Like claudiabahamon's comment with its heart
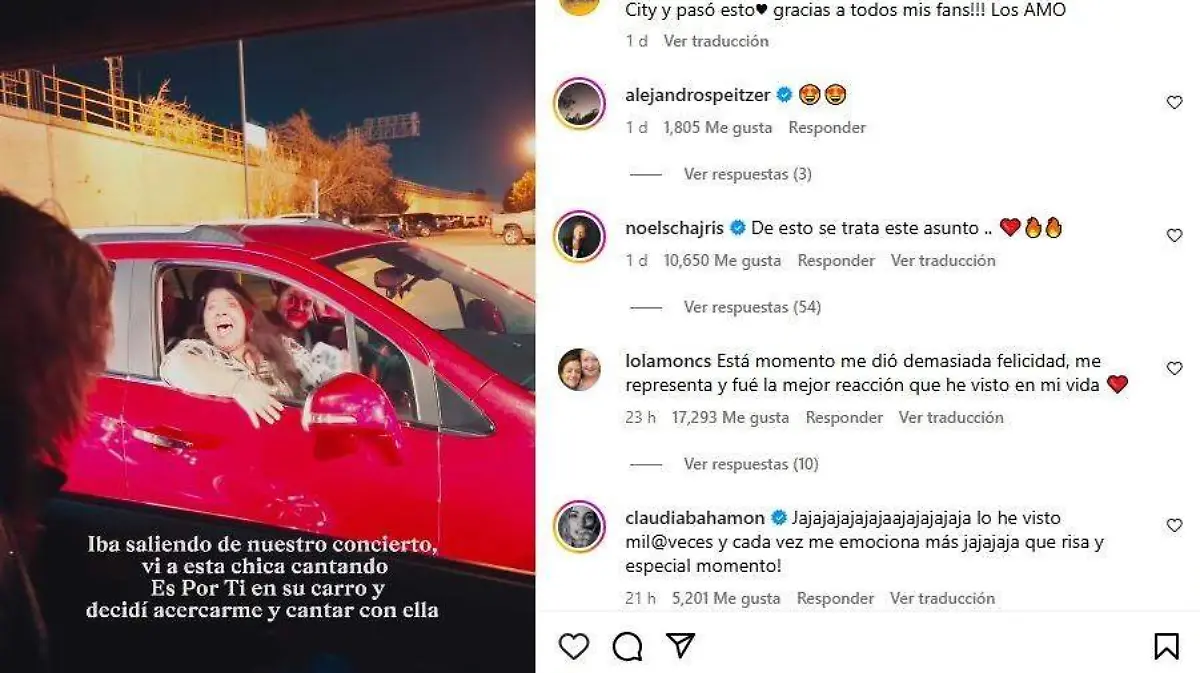 (1174, 525)
